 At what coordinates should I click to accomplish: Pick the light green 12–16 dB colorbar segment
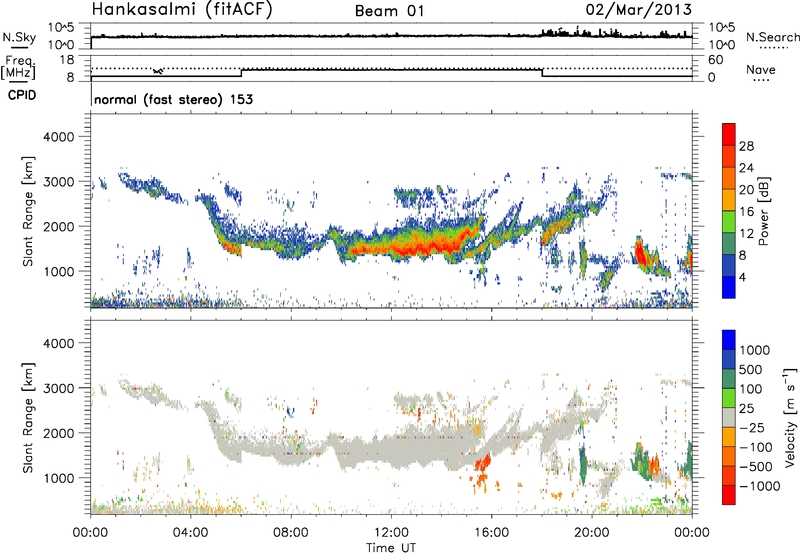(729, 222)
